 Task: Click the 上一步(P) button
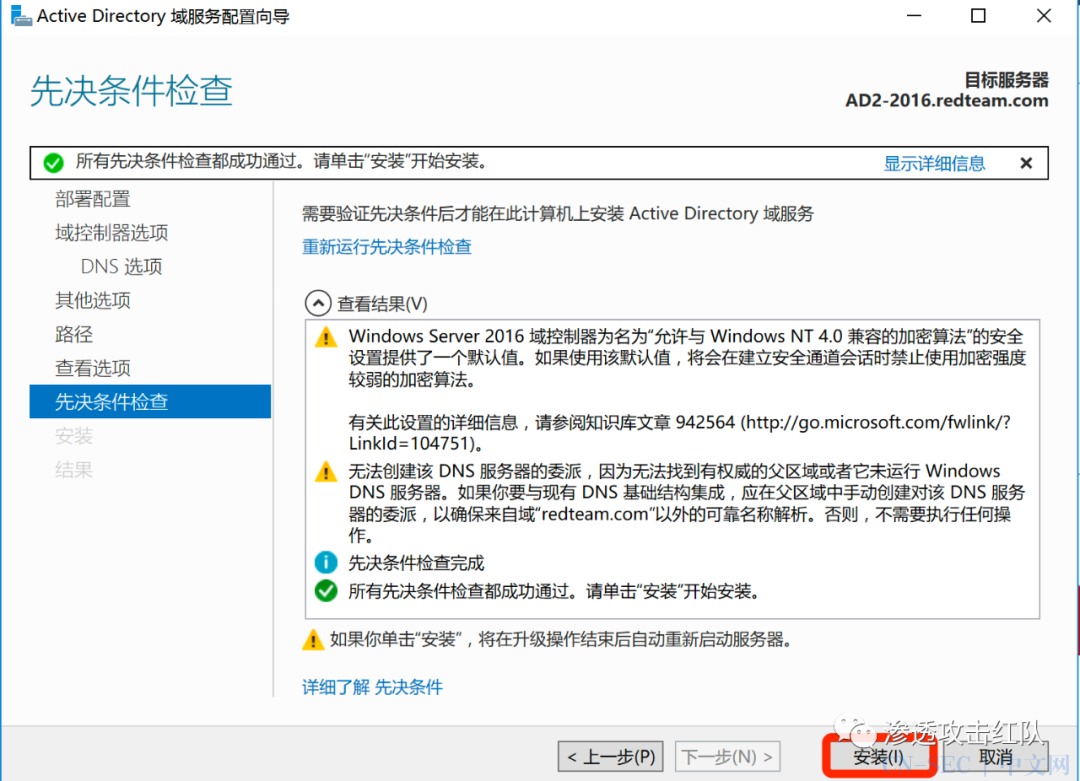coord(611,757)
